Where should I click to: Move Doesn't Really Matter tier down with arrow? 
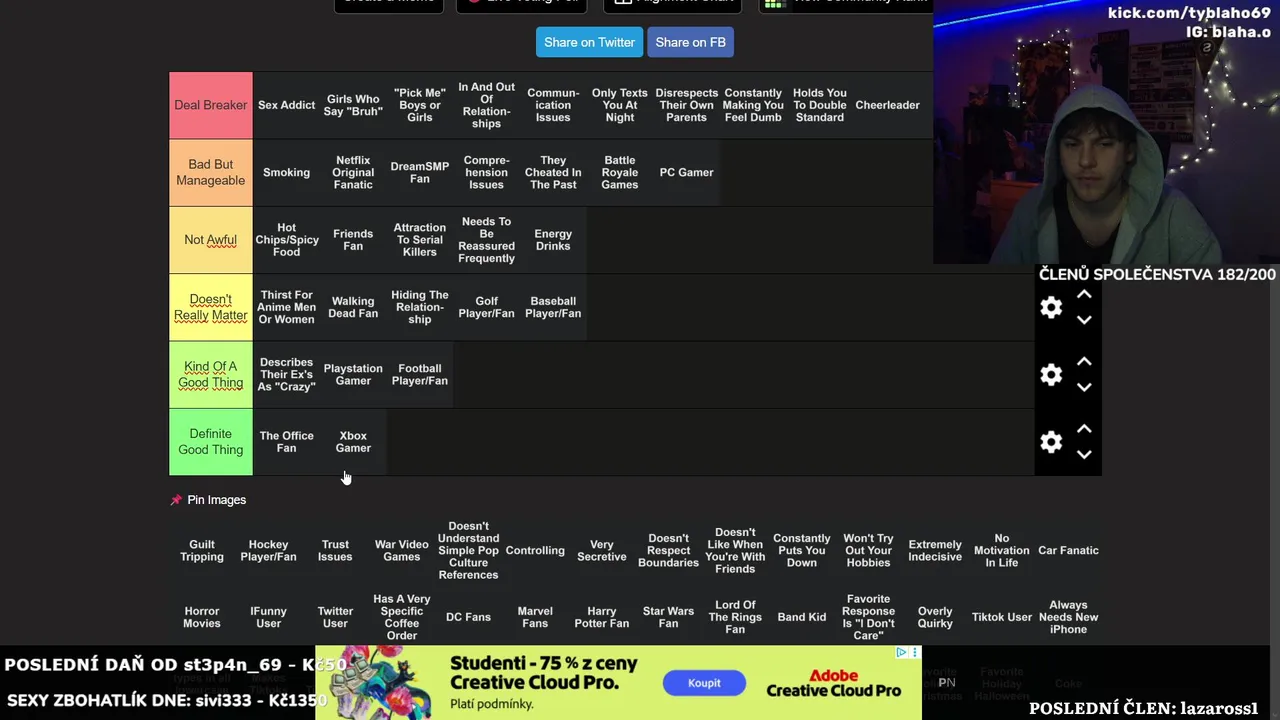1084,320
